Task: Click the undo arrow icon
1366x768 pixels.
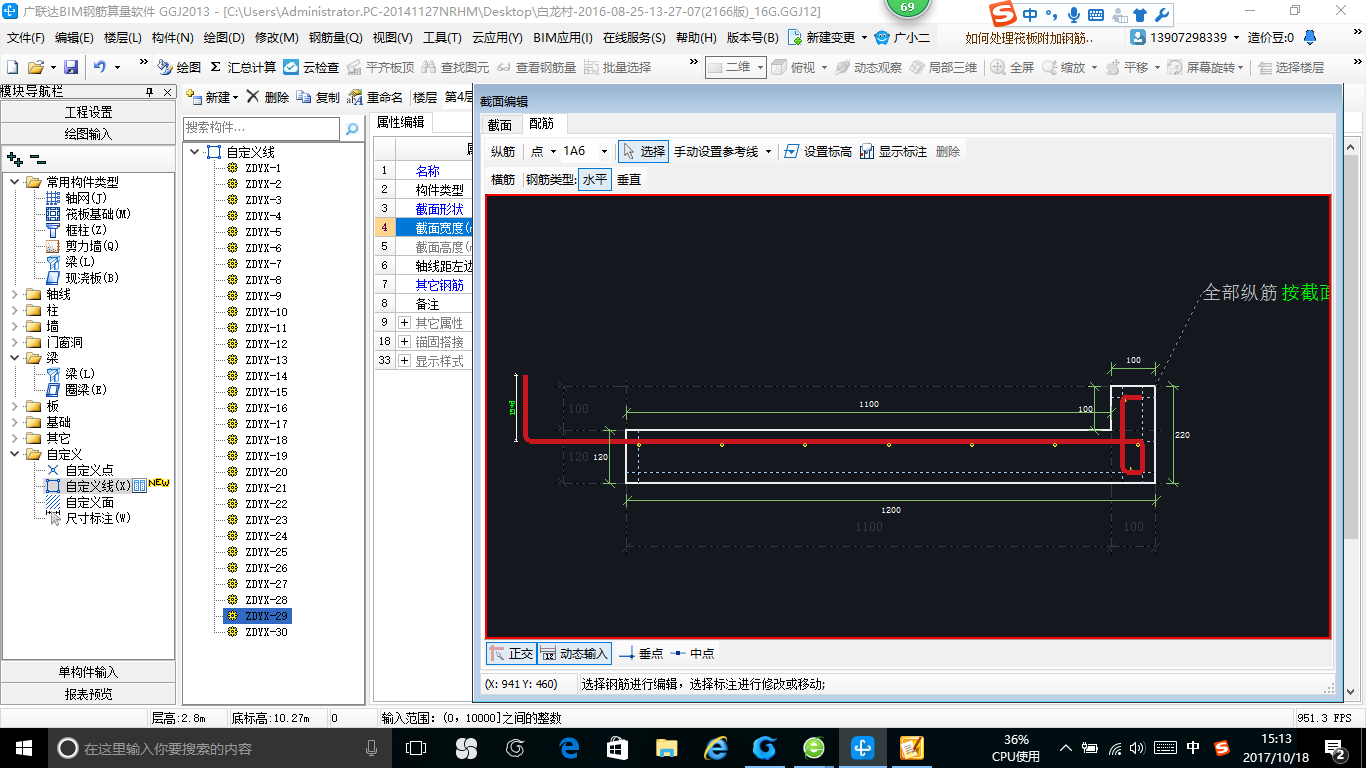Action: (x=99, y=67)
